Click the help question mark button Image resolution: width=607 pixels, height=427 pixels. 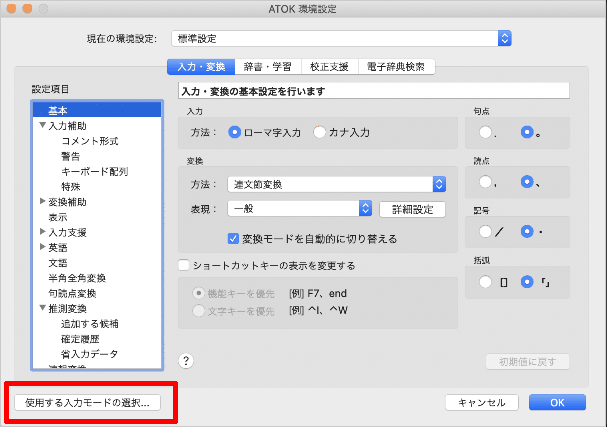(x=186, y=361)
